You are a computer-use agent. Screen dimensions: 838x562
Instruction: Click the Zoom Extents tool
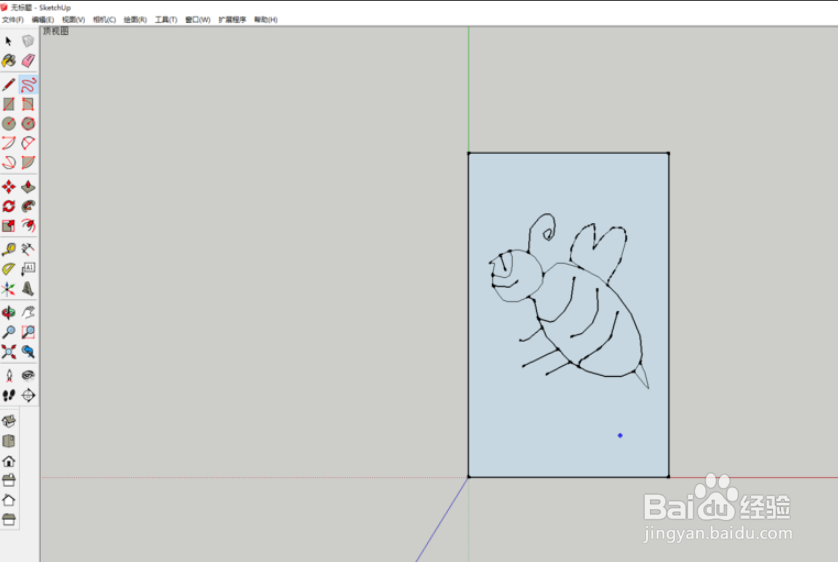point(9,352)
